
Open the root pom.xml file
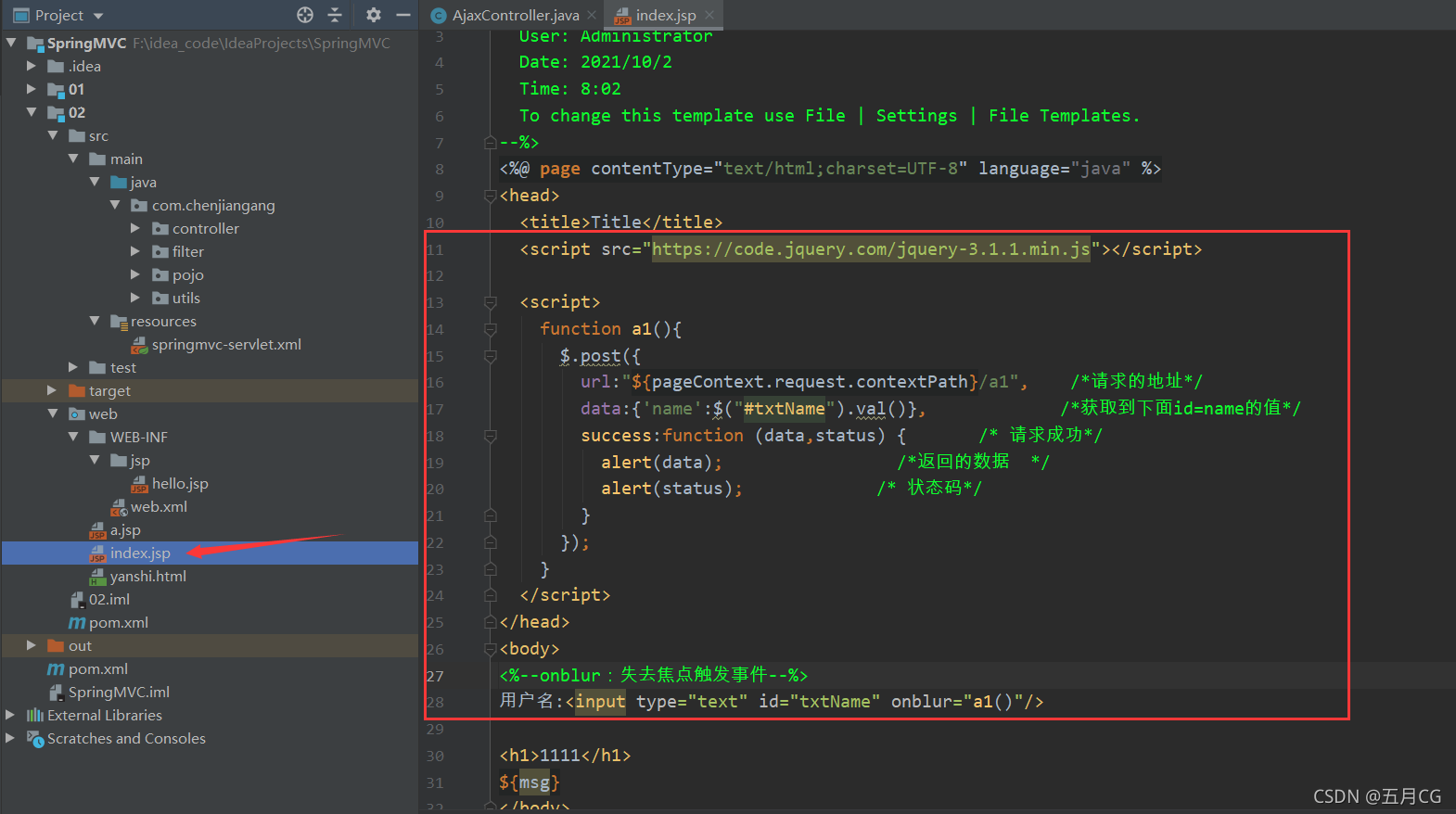click(x=98, y=668)
